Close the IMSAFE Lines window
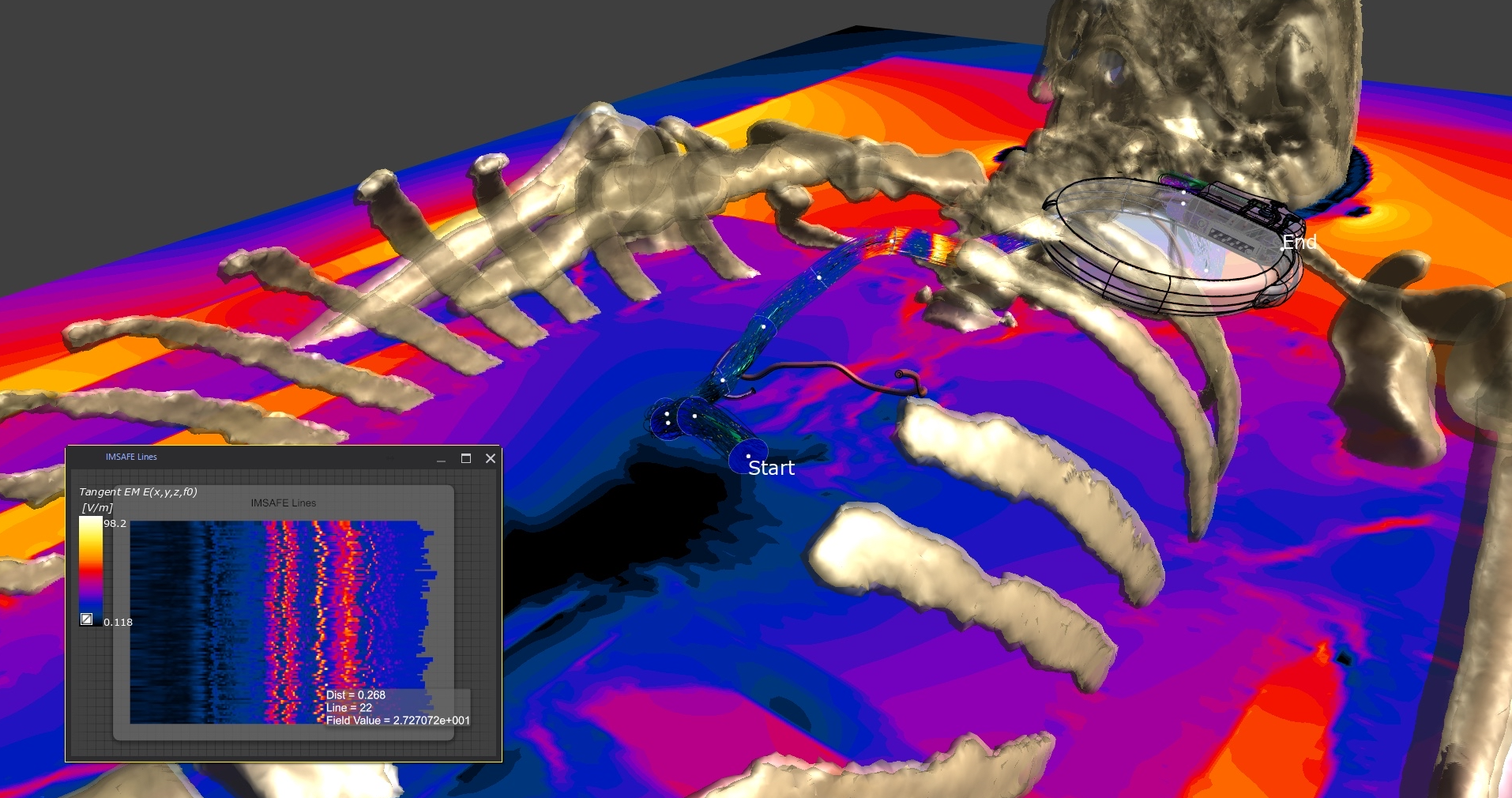1512x798 pixels. pos(491,458)
